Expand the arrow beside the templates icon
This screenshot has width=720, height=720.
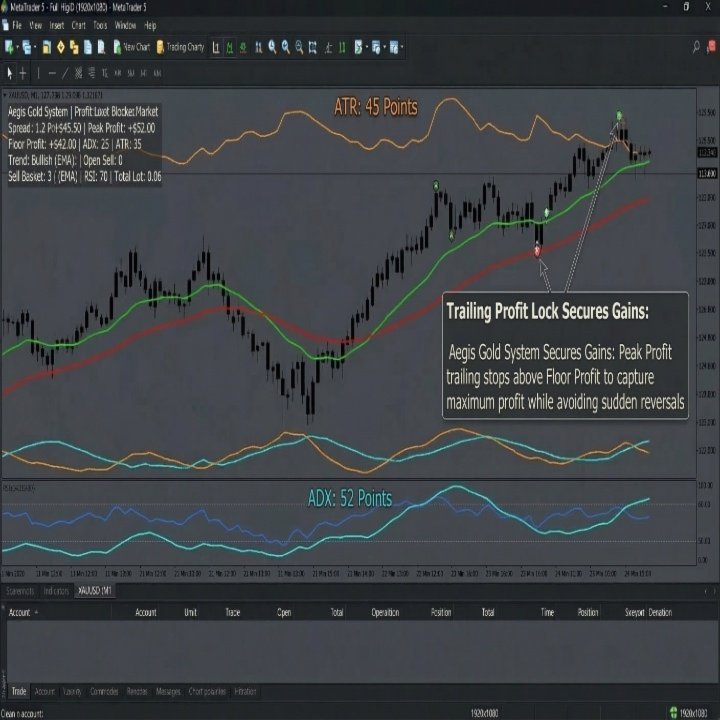384,47
